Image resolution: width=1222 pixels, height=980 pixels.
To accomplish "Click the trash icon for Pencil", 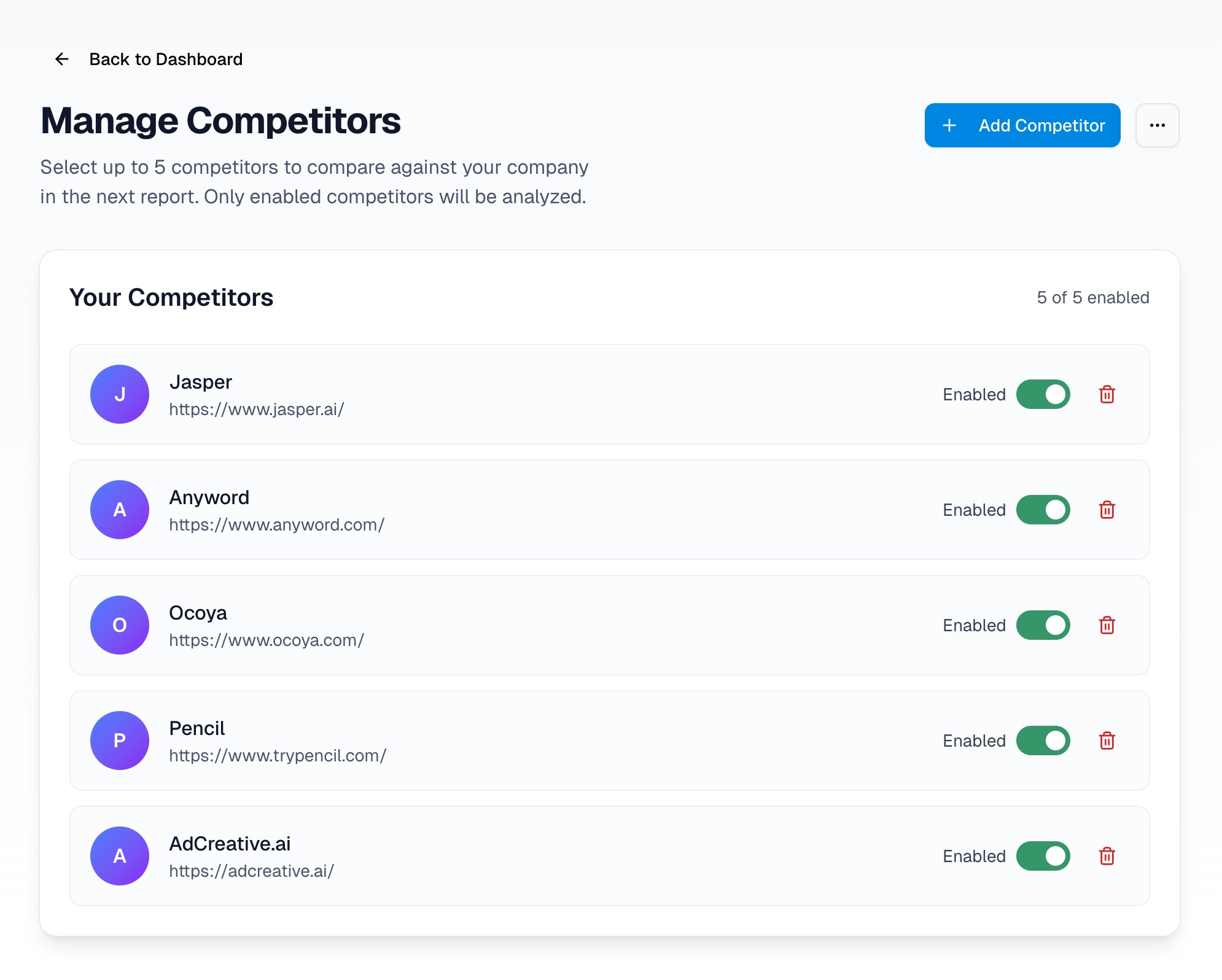I will (x=1108, y=741).
